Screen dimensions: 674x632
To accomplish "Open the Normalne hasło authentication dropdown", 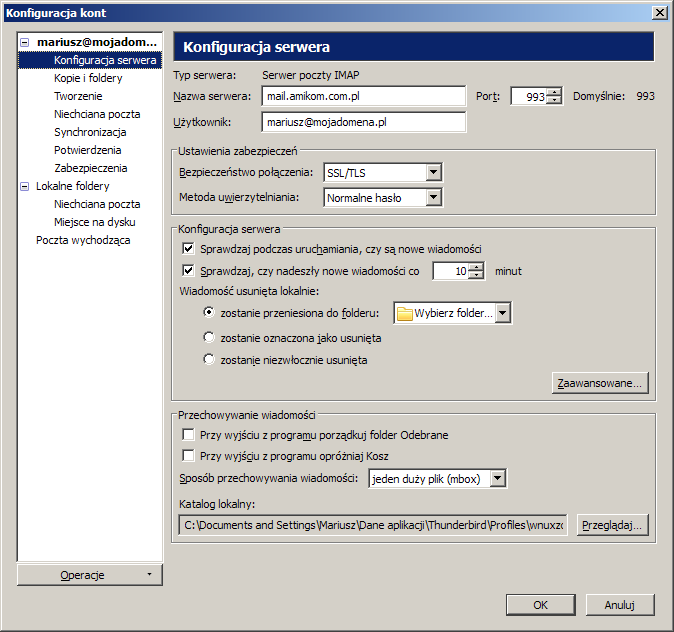I will click(x=433, y=197).
